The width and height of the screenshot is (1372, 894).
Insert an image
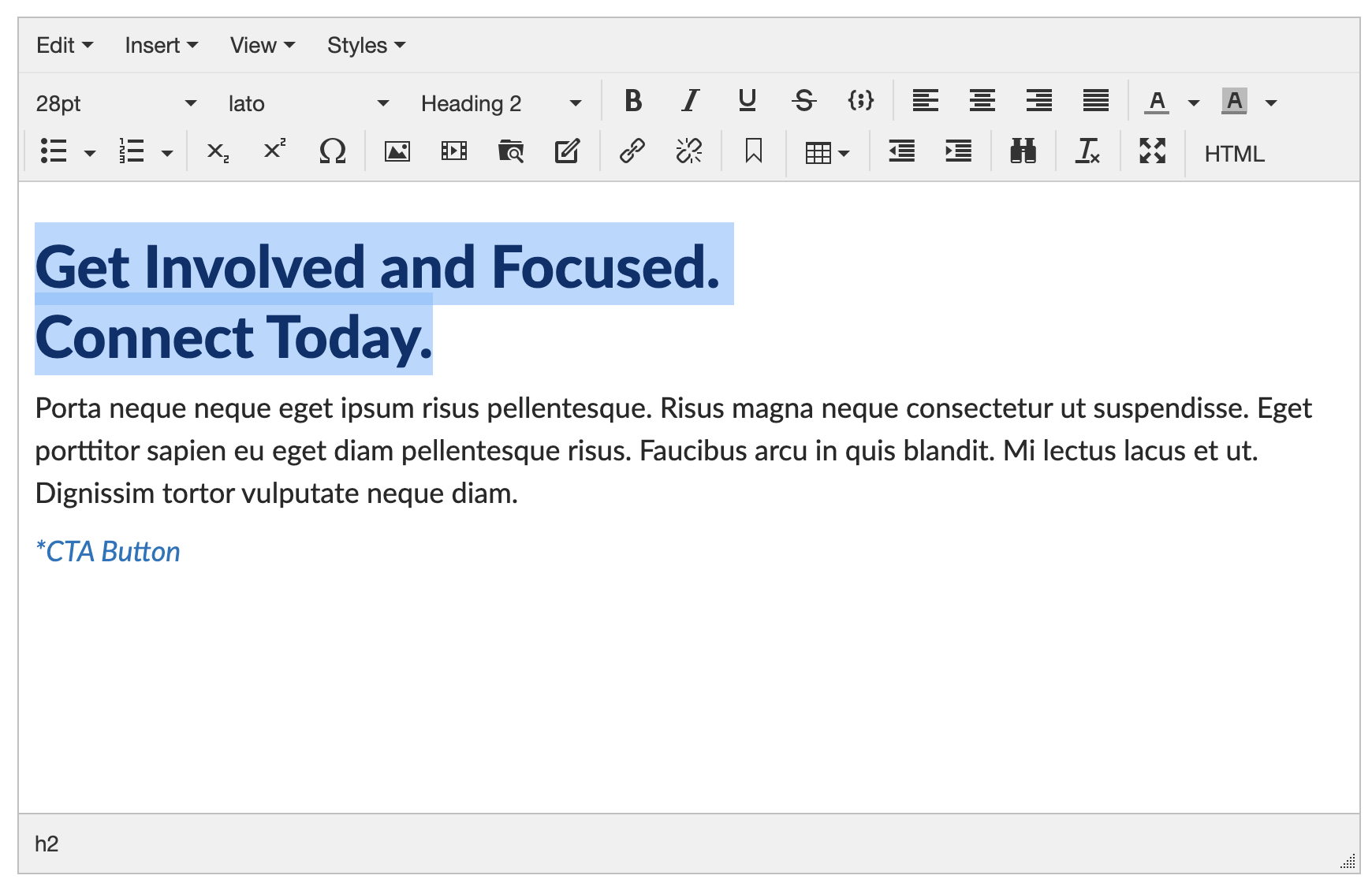[397, 151]
